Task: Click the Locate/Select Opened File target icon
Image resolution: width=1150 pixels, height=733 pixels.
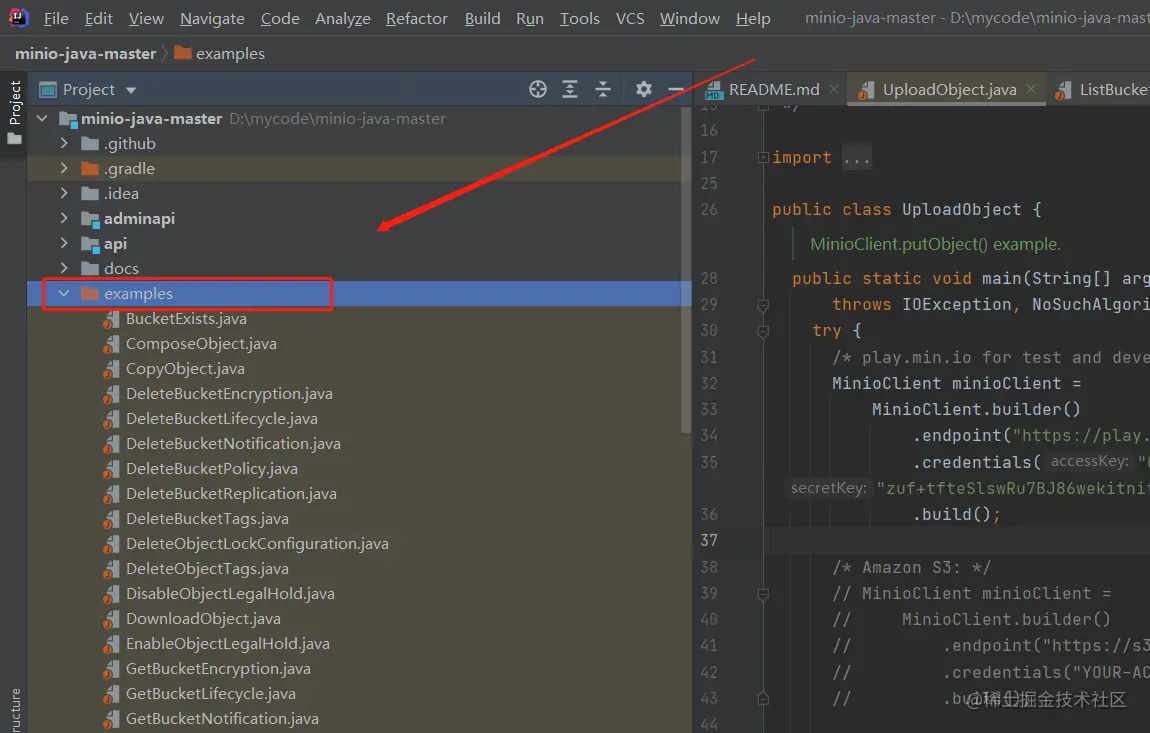Action: (x=538, y=90)
